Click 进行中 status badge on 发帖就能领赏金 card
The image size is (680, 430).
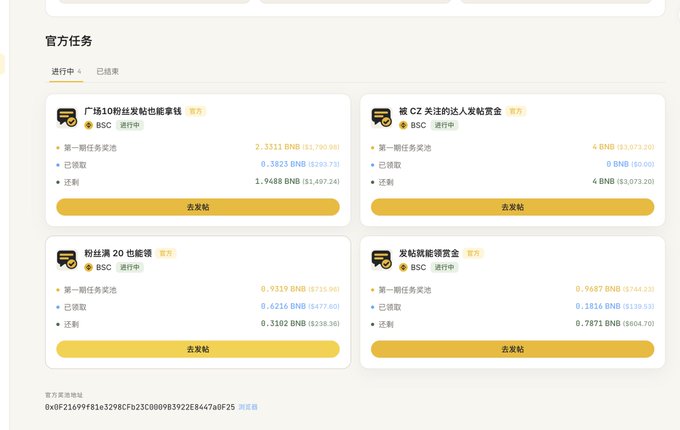[x=445, y=267]
